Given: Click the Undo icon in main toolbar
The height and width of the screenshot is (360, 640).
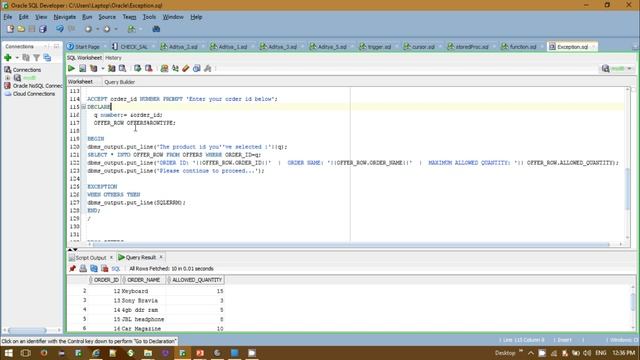Looking at the screenshot, I should [x=60, y=29].
